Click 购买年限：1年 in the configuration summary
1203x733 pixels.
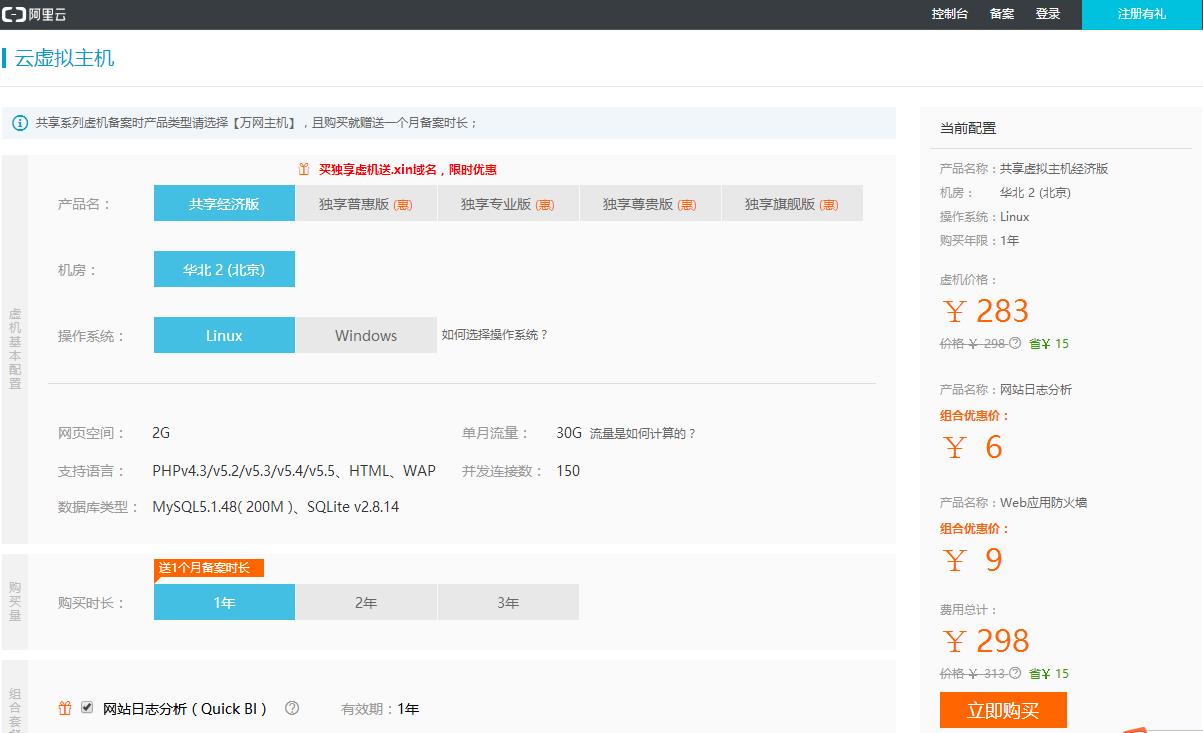980,240
